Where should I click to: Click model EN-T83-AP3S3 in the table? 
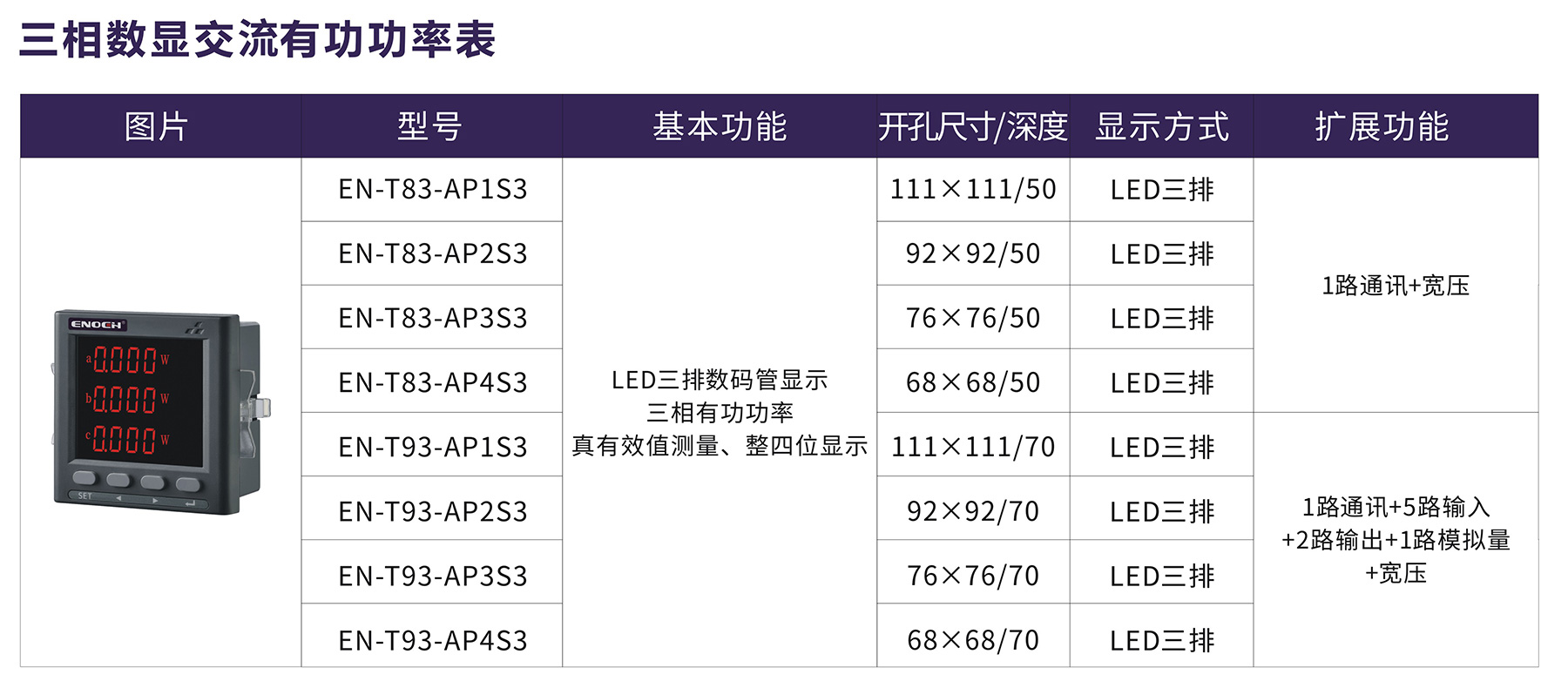tap(433, 319)
